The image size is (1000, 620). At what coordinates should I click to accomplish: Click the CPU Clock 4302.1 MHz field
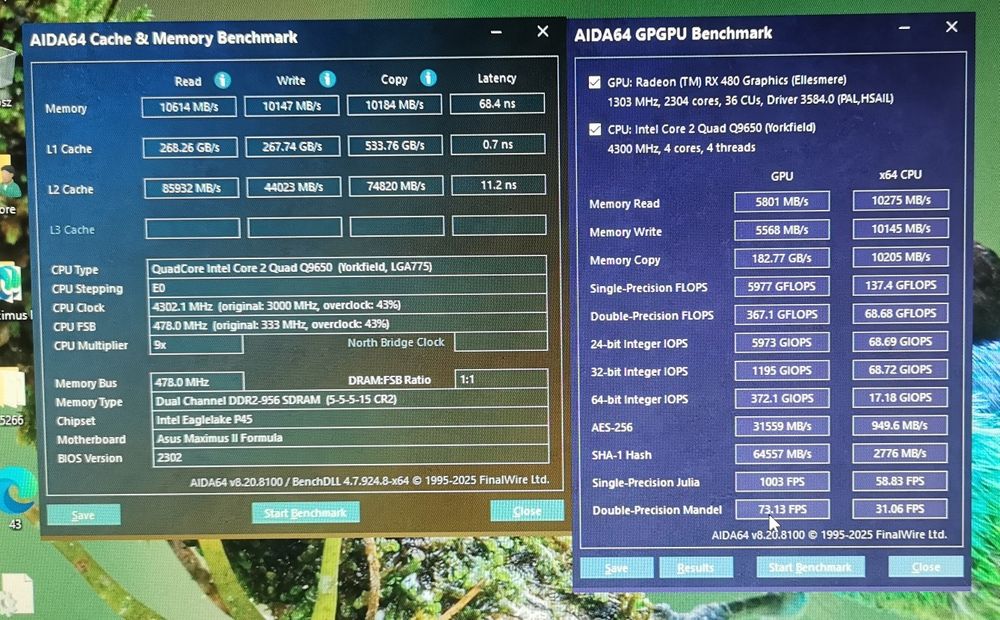point(348,305)
